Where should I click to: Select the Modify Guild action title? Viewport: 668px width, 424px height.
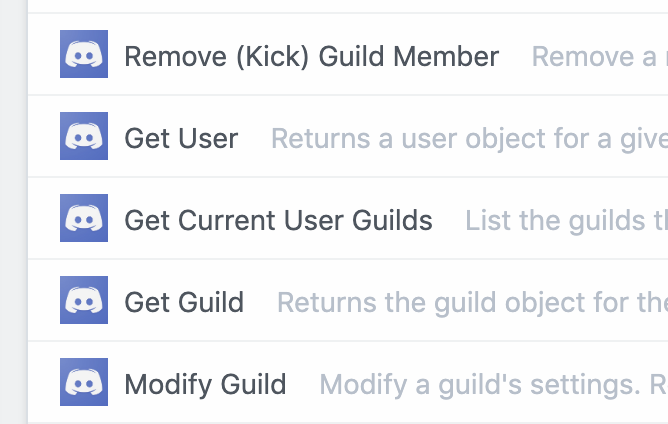pyautogui.click(x=205, y=384)
